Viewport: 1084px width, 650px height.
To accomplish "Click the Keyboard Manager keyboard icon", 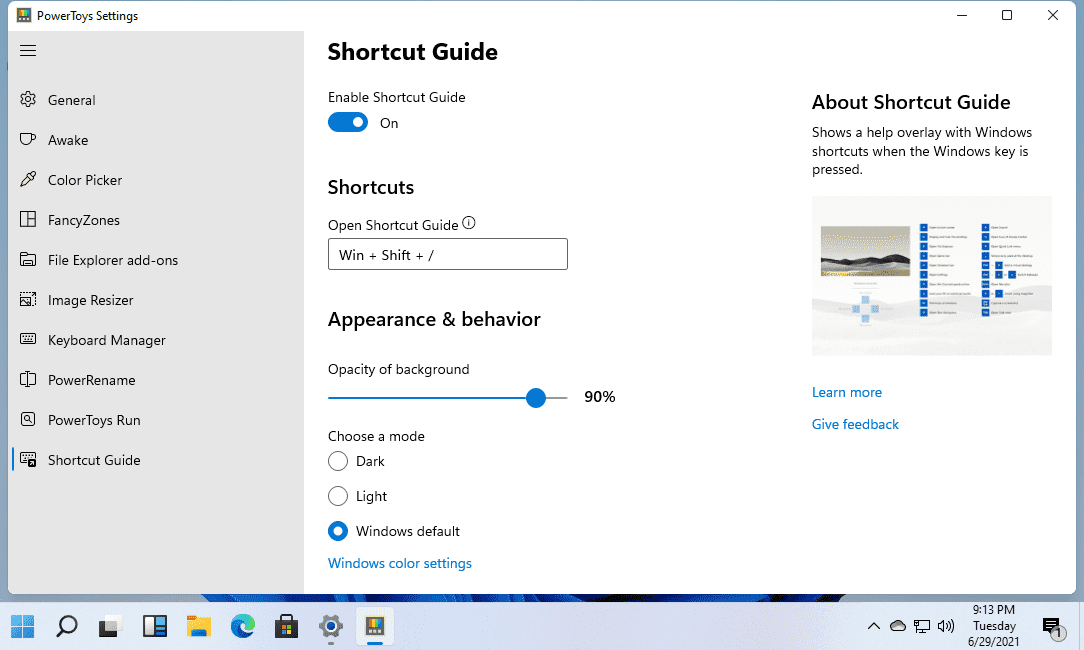I will [x=28, y=340].
